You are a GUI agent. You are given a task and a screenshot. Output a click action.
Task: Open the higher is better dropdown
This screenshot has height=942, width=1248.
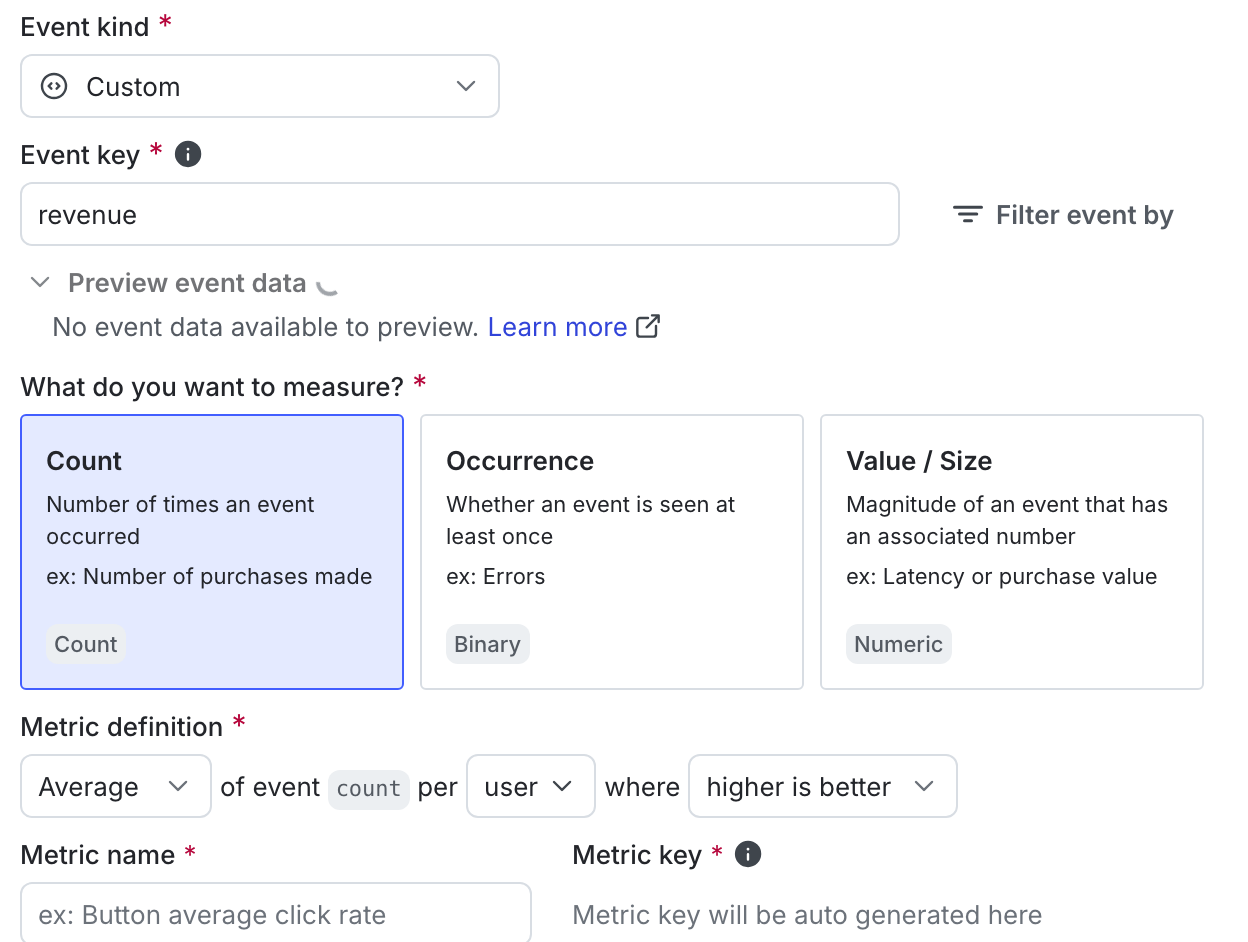821,786
